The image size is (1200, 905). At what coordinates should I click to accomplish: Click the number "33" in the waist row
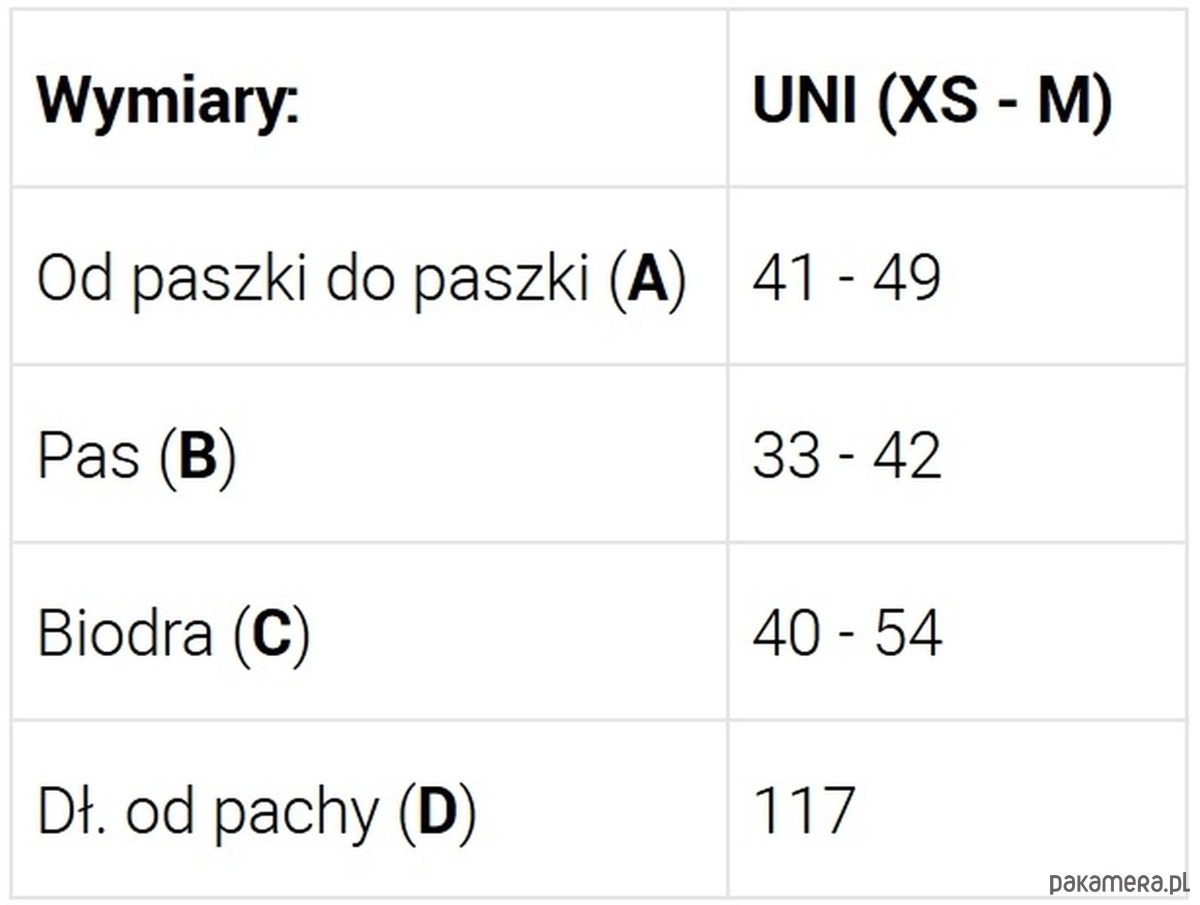coord(786,456)
